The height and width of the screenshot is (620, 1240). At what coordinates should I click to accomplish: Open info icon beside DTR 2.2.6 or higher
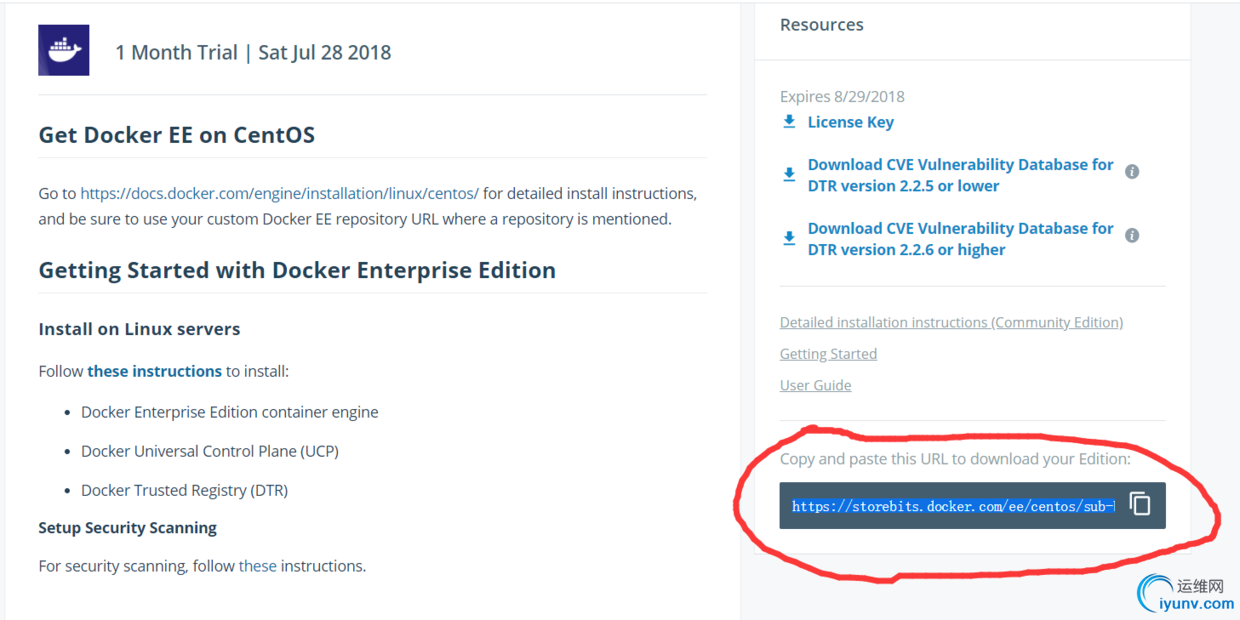point(1132,236)
